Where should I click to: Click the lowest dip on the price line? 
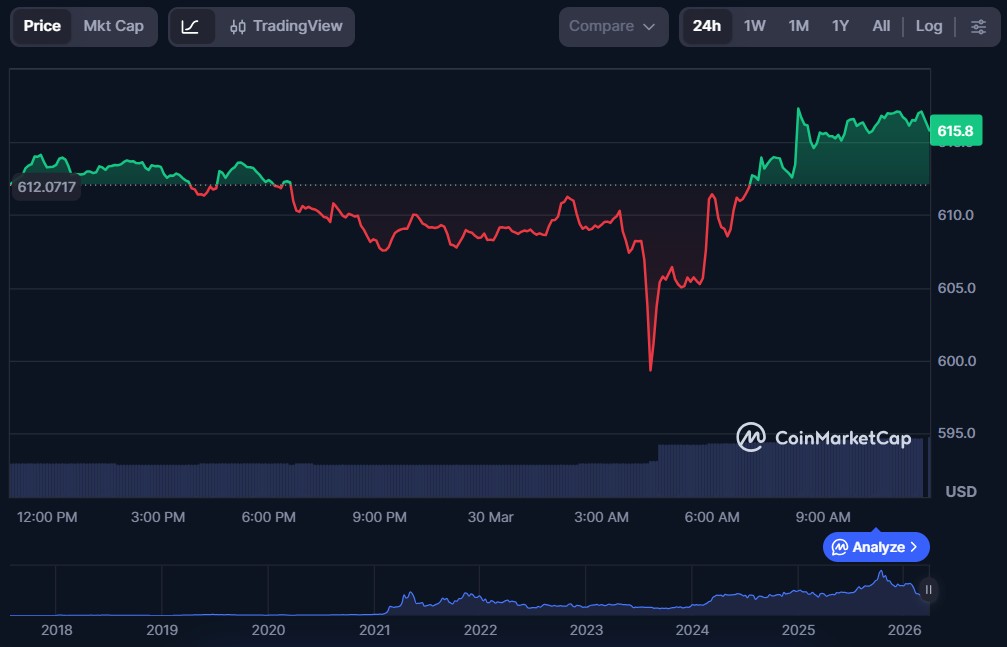point(651,369)
